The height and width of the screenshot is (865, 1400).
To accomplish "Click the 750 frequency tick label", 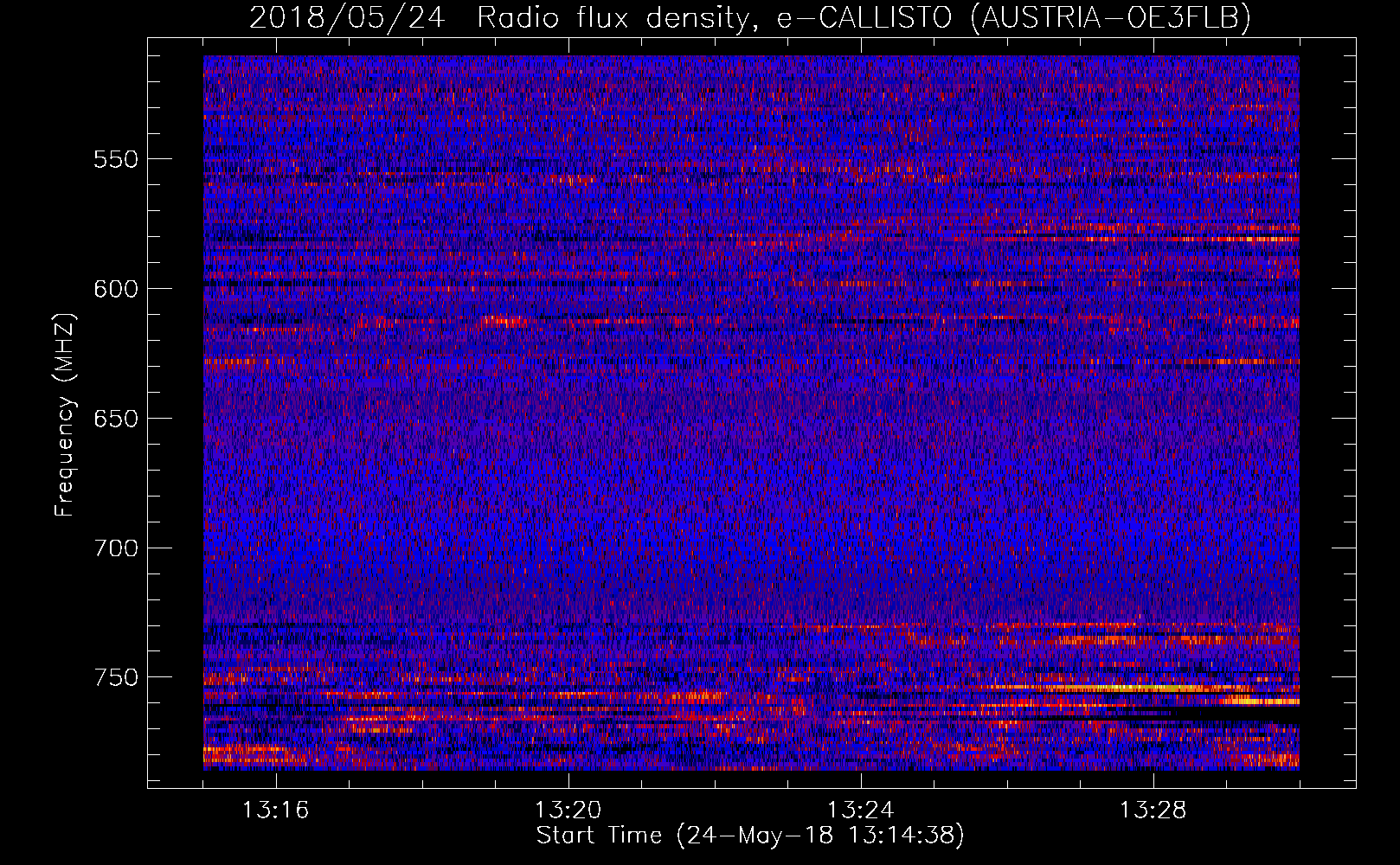I will [116, 677].
